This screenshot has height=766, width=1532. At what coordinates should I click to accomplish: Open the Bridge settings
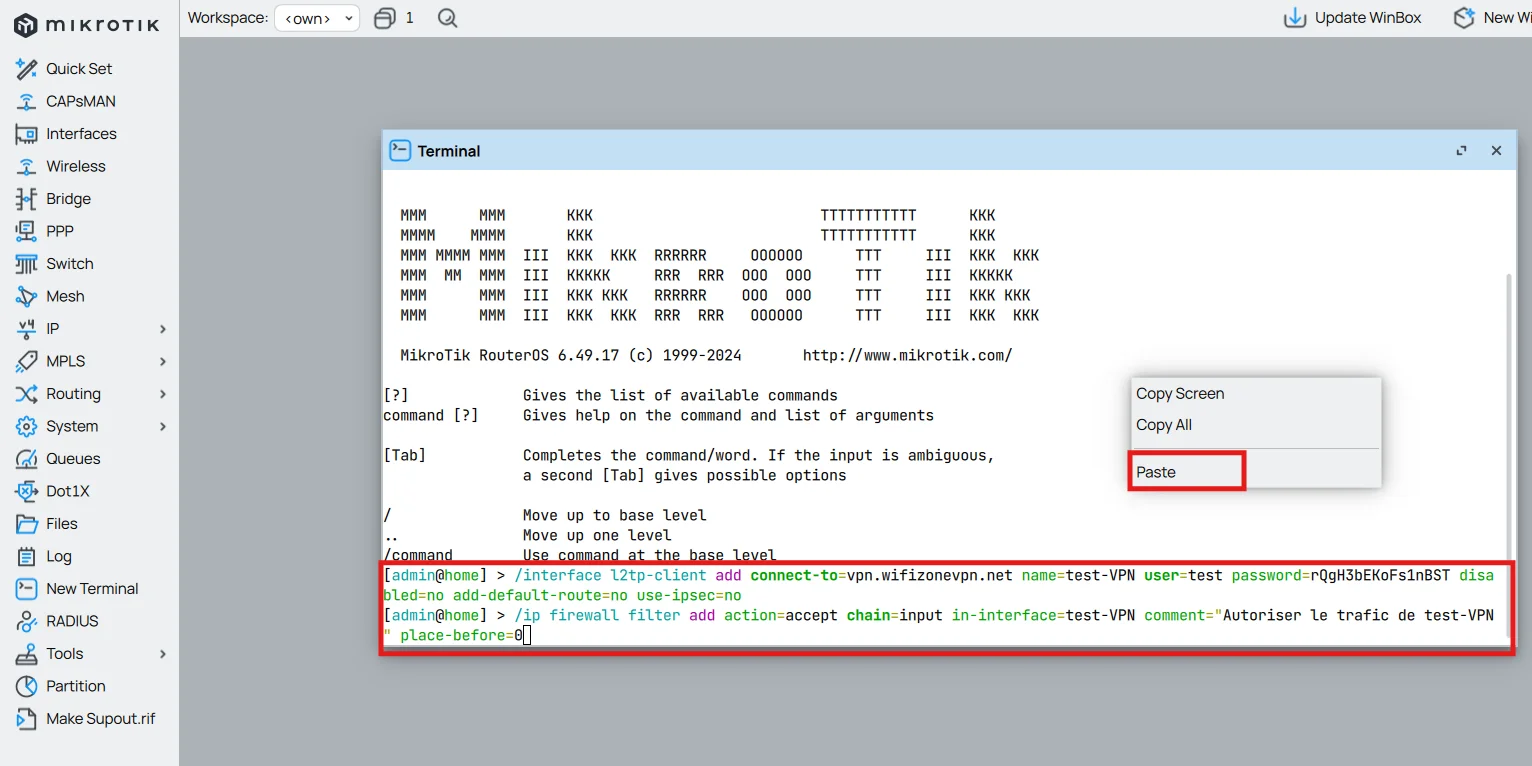[66, 198]
